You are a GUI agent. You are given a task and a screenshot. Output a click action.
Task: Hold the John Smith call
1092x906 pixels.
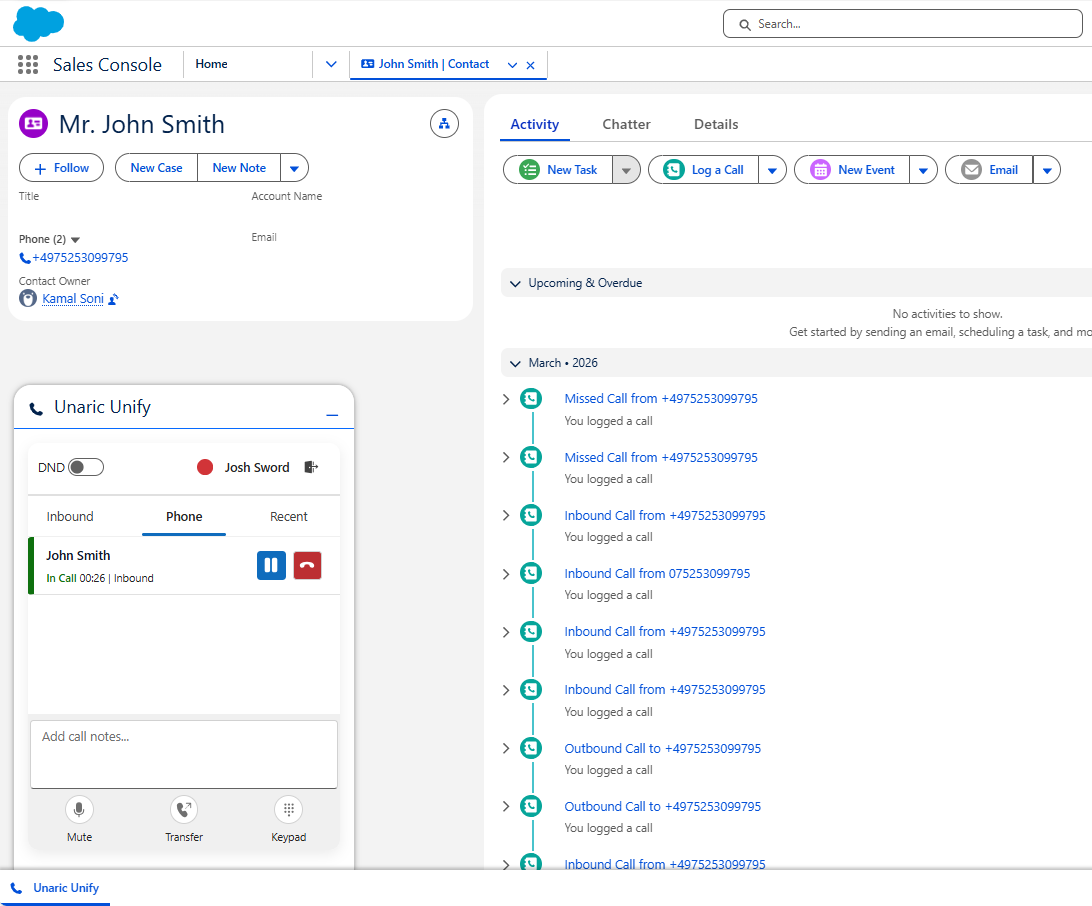(x=272, y=565)
